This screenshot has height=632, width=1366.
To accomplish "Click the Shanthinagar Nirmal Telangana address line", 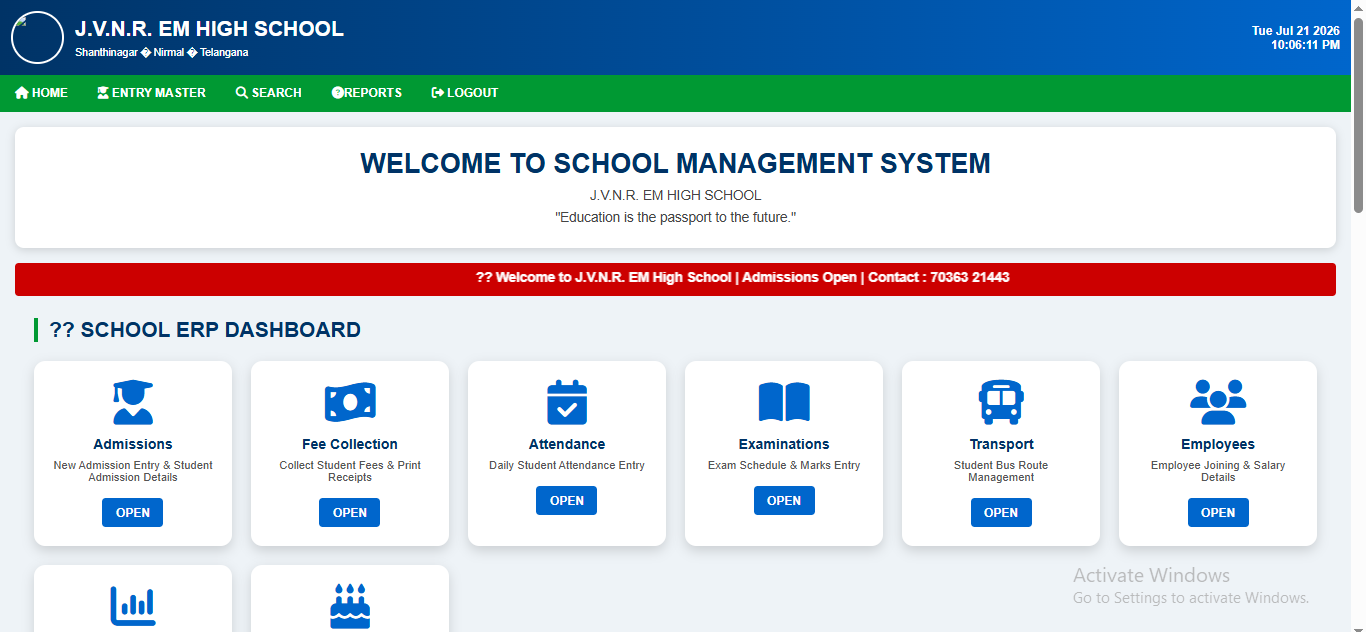I will pyautogui.click(x=162, y=52).
